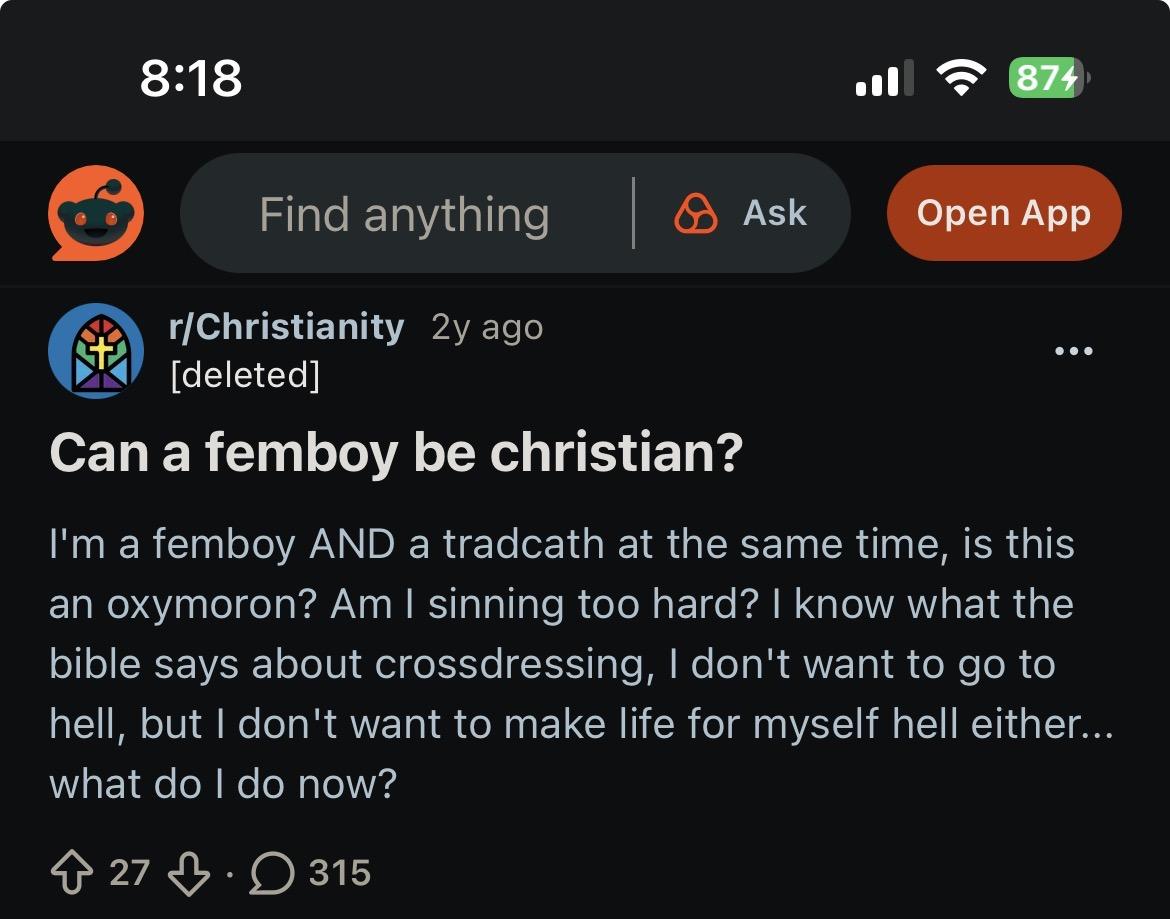The width and height of the screenshot is (1170, 919).
Task: Tap the comment bubble icon
Action: [x=272, y=873]
